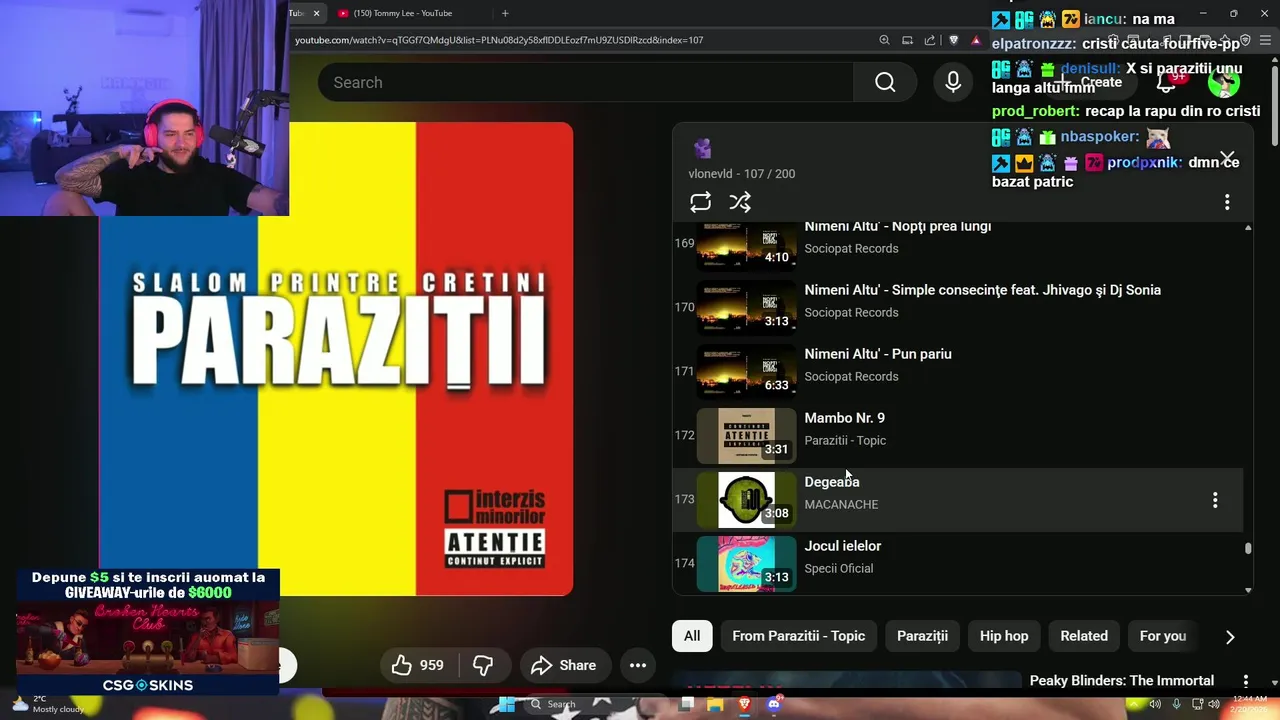
Task: Click the YouTube Create button
Action: 1092,82
